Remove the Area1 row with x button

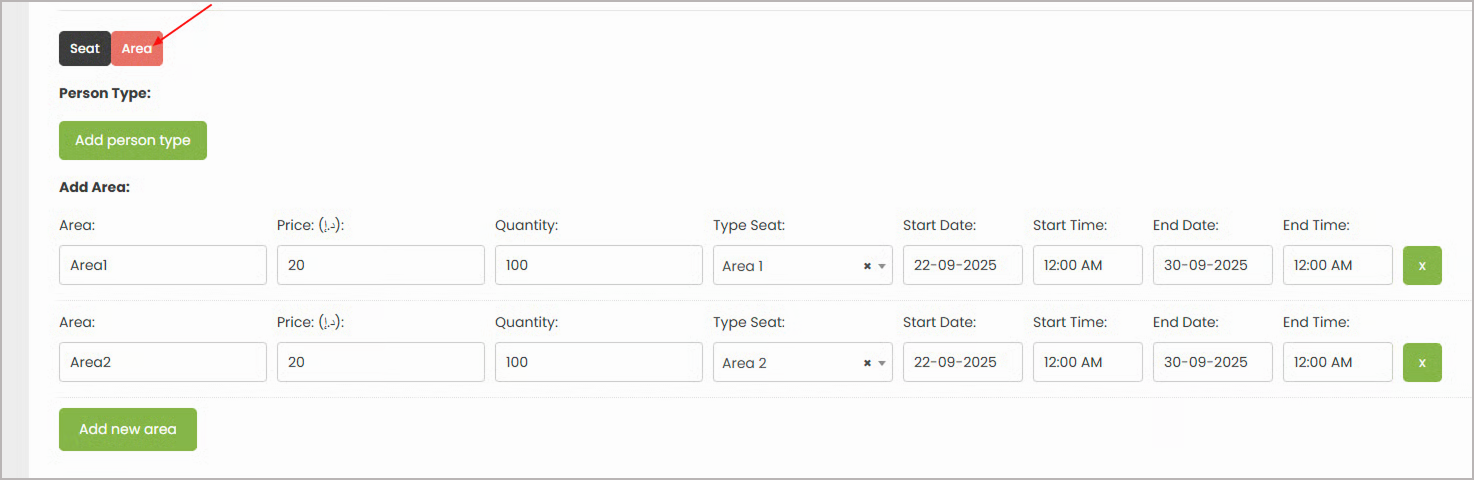click(1422, 265)
